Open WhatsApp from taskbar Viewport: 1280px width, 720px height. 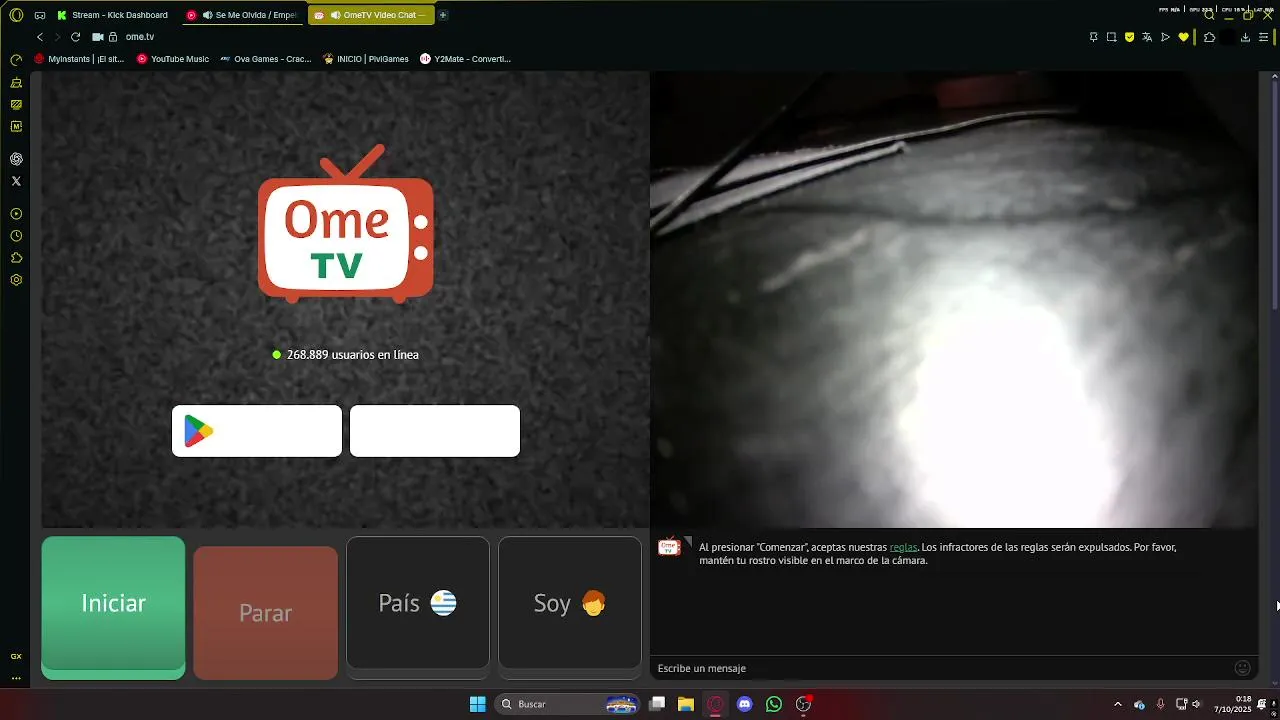click(x=774, y=704)
